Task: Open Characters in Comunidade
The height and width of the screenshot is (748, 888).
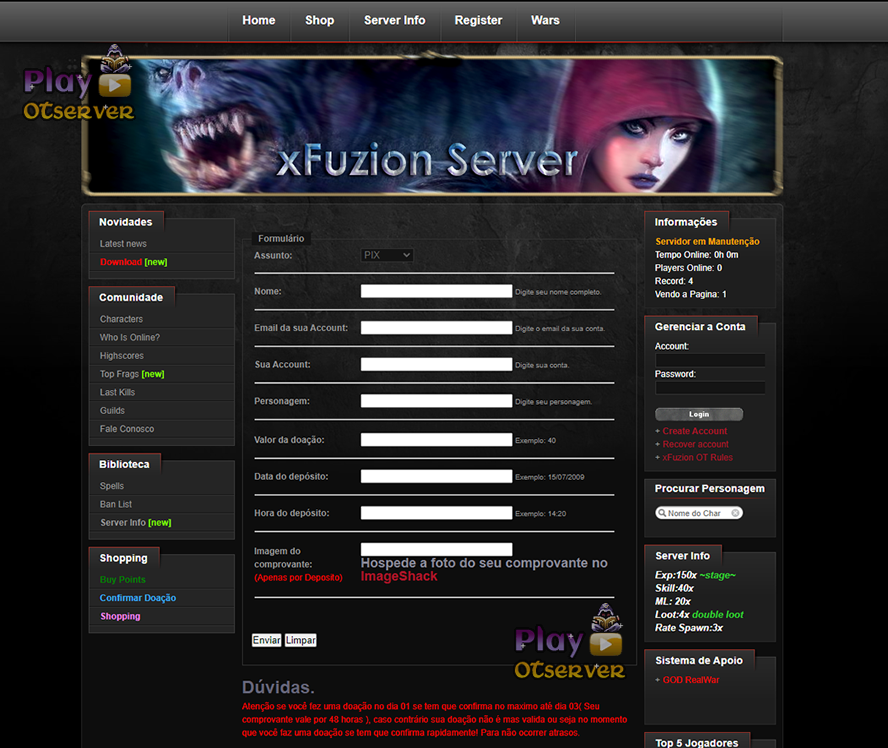Action: pos(121,319)
